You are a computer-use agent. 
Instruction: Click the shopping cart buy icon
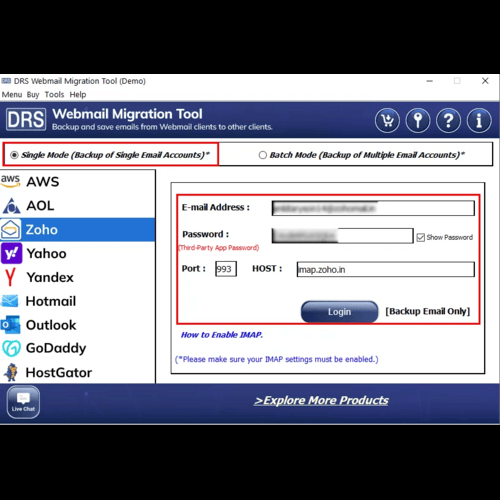tap(387, 120)
